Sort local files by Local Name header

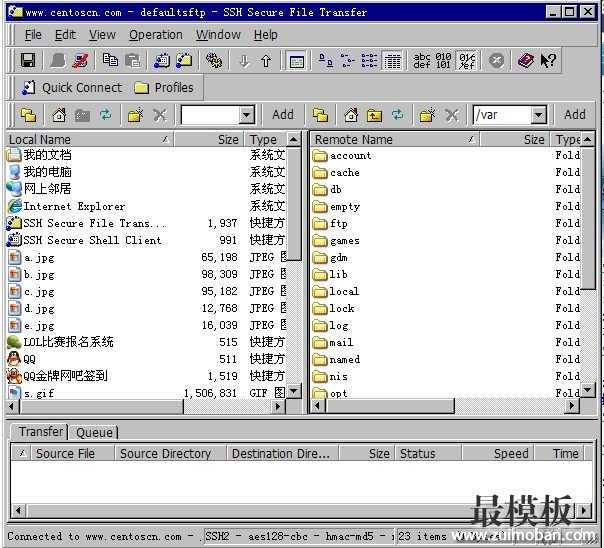(90, 139)
